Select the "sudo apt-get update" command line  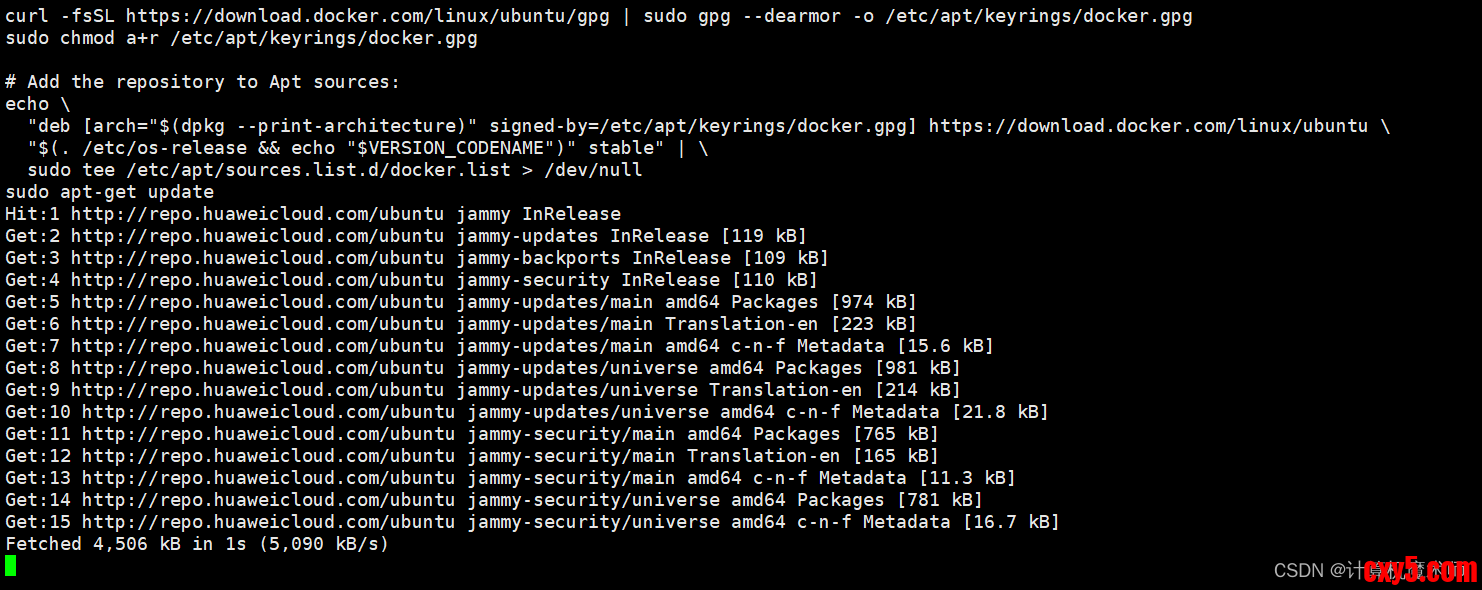pyautogui.click(x=110, y=192)
